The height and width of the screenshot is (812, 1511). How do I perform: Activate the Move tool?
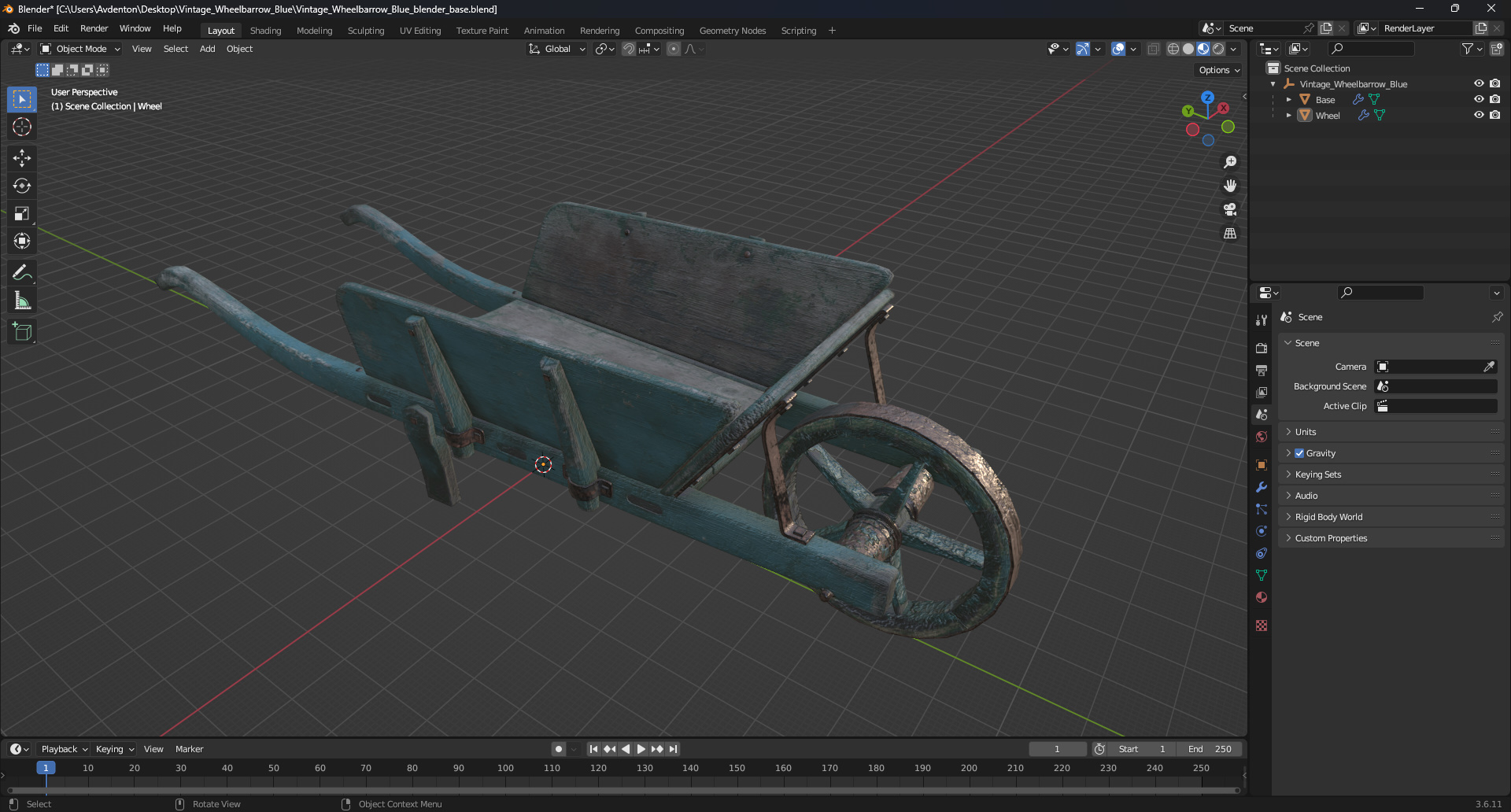(22, 158)
